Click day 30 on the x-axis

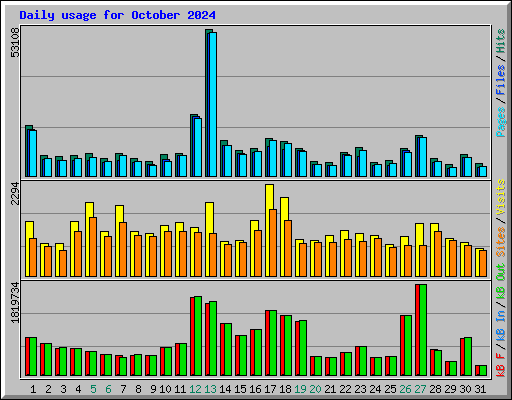(x=465, y=389)
